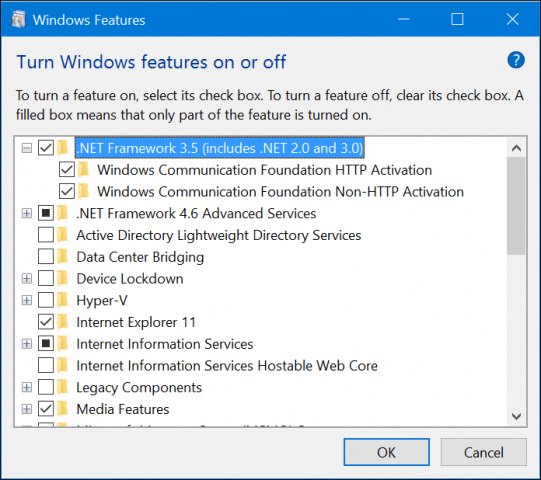The width and height of the screenshot is (541, 480).
Task: Minimize the Windows Features dialog
Action: coord(404,19)
